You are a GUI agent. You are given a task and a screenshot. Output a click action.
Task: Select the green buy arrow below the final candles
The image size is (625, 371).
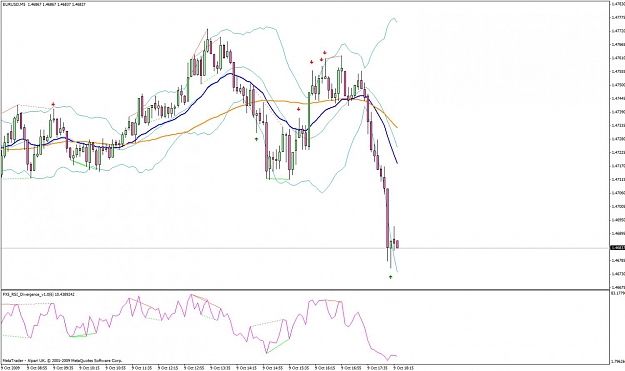(391, 277)
